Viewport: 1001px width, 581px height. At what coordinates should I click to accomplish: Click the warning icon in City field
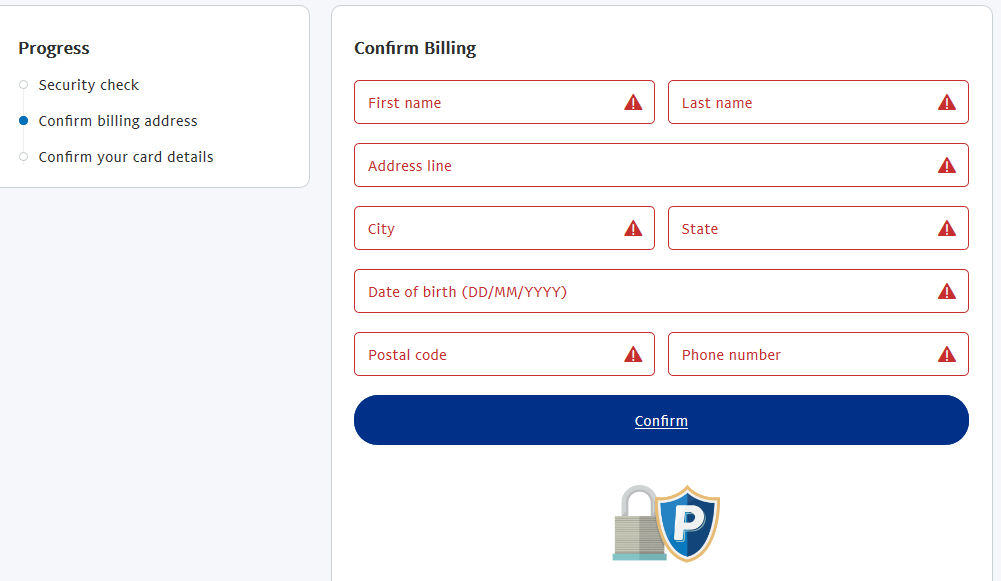point(633,229)
